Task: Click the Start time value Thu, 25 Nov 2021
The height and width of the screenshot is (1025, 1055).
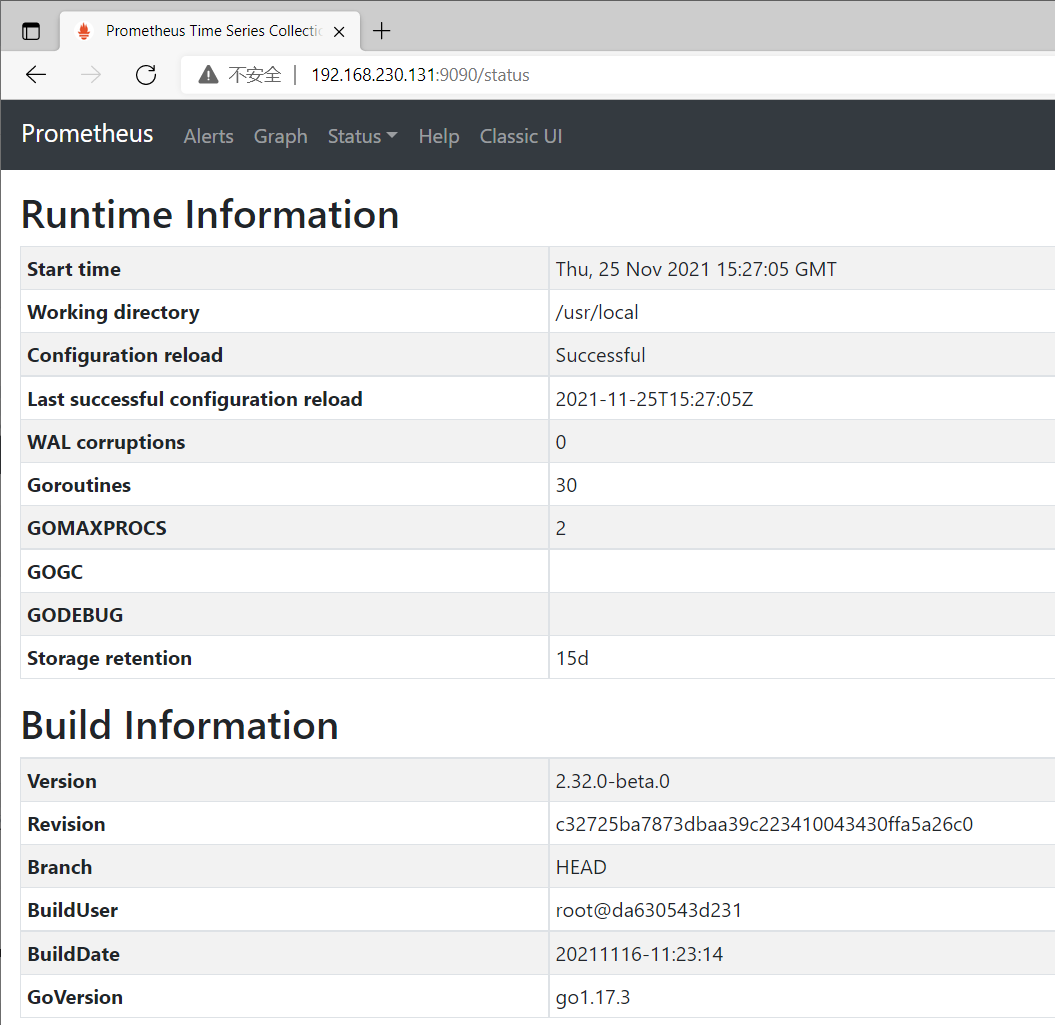Action: [696, 269]
